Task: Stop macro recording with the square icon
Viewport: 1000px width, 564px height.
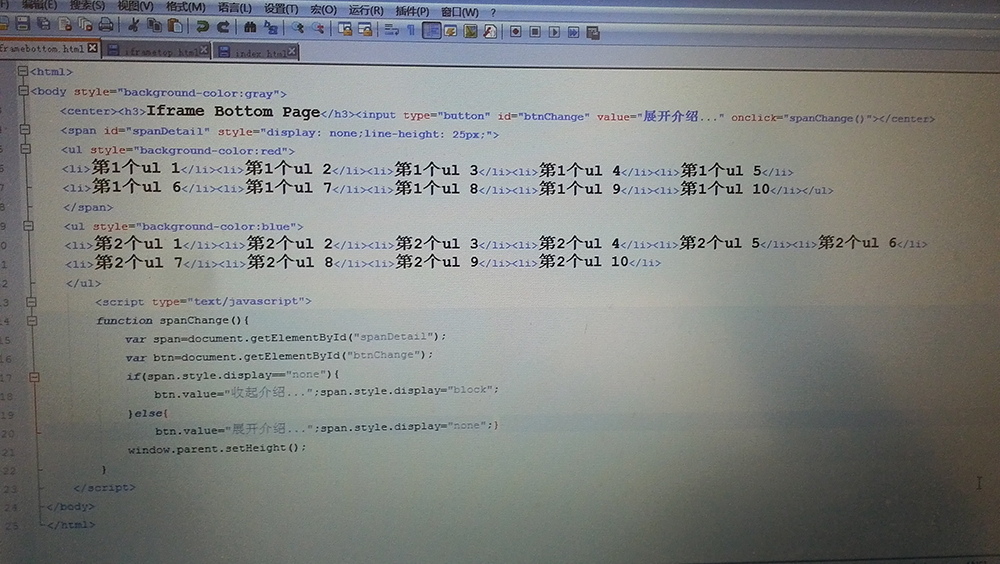Action: (x=535, y=31)
